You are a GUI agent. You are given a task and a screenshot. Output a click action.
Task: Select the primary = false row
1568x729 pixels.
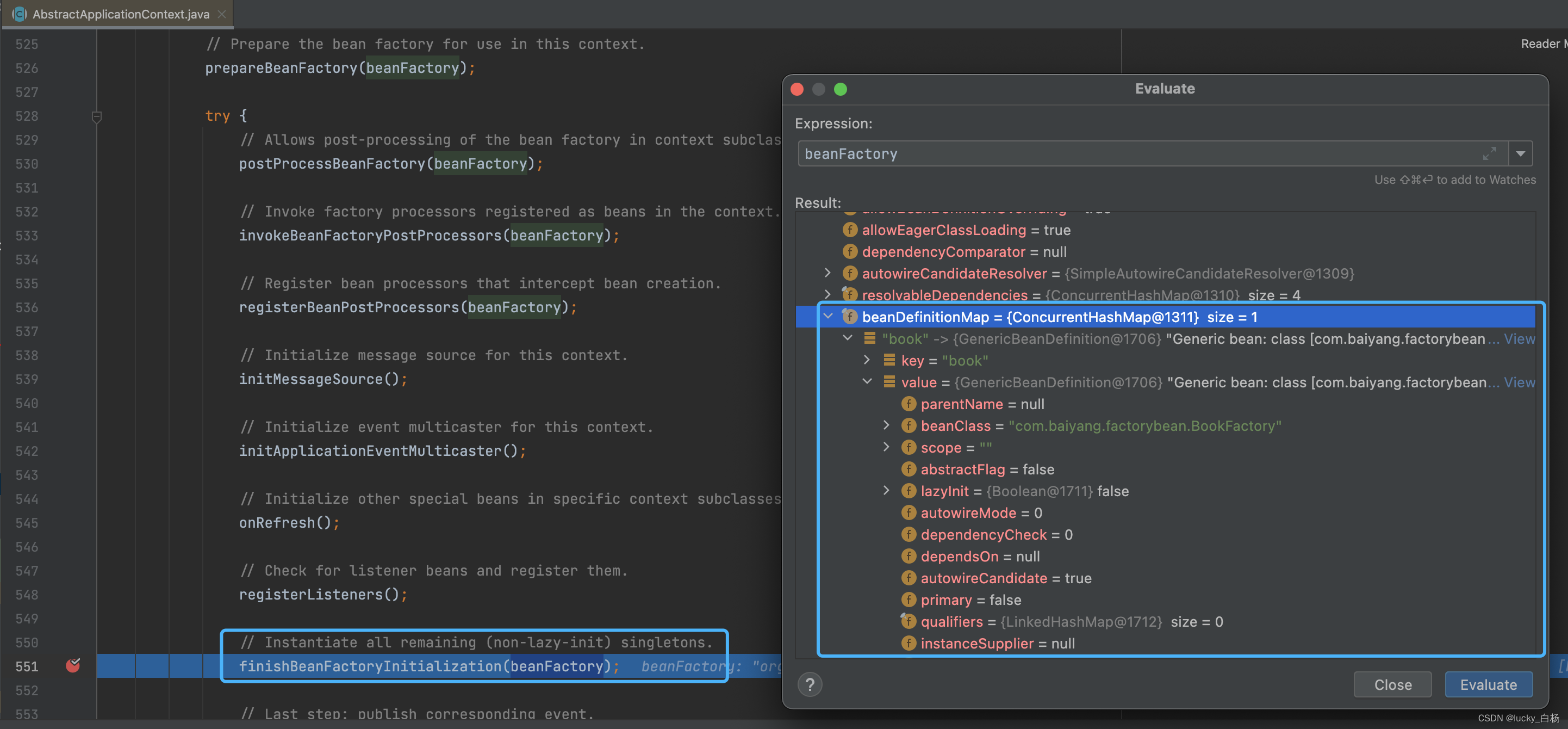1165,600
